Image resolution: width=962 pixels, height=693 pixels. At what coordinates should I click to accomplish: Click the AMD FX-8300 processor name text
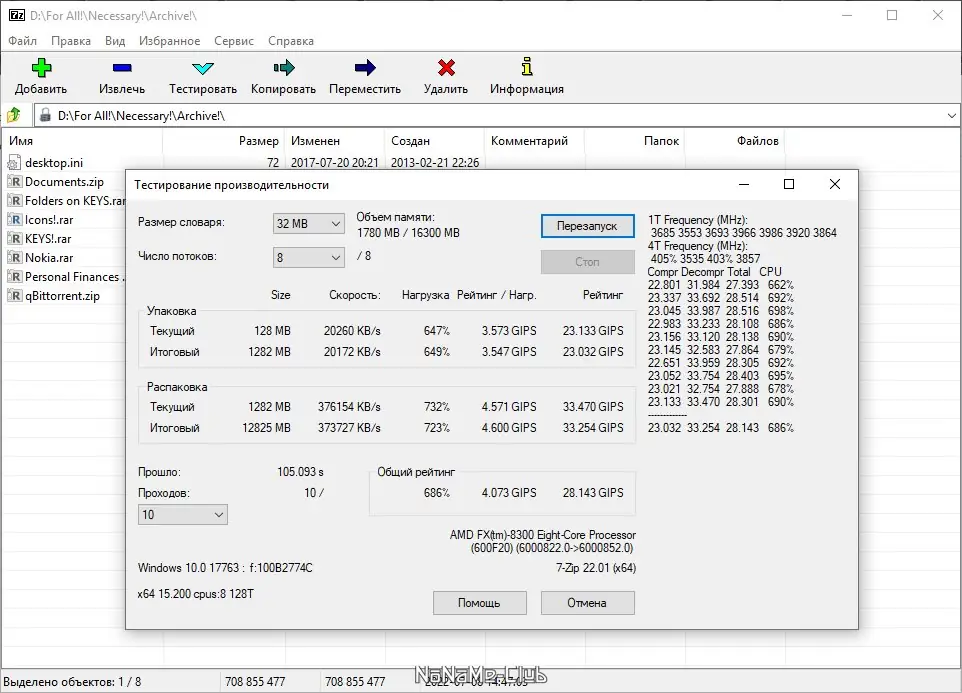coord(542,535)
